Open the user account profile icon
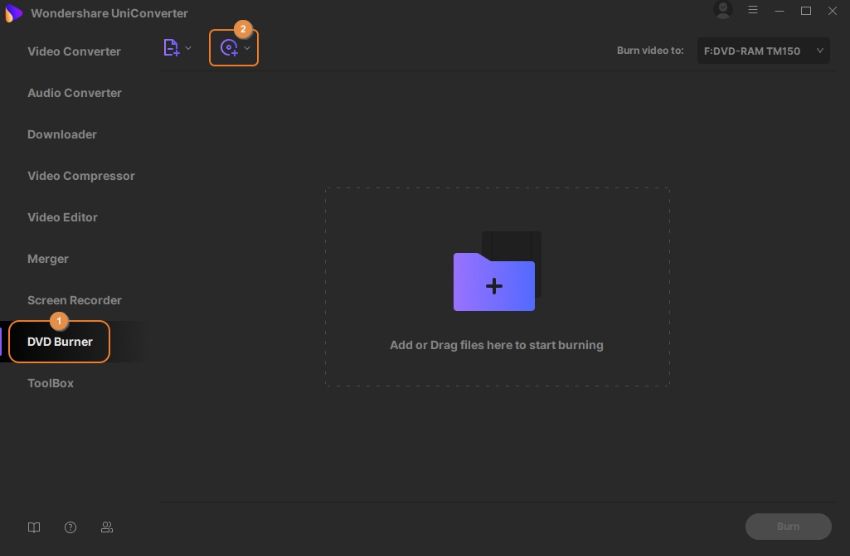 [723, 11]
